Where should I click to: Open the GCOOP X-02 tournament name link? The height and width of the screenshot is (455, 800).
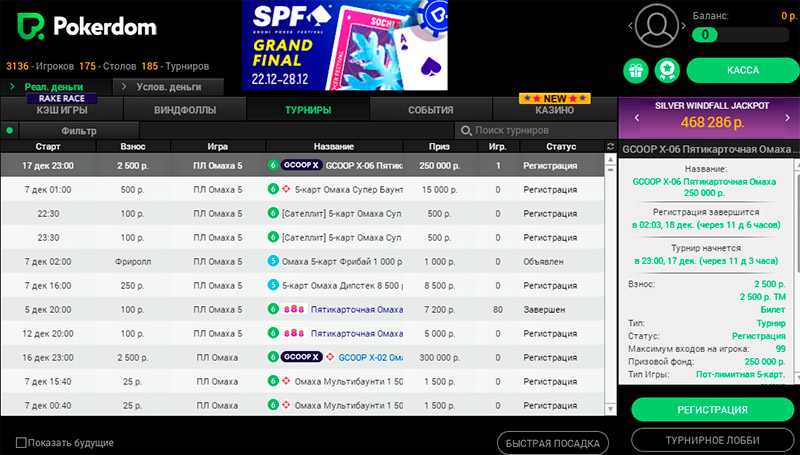coord(370,357)
